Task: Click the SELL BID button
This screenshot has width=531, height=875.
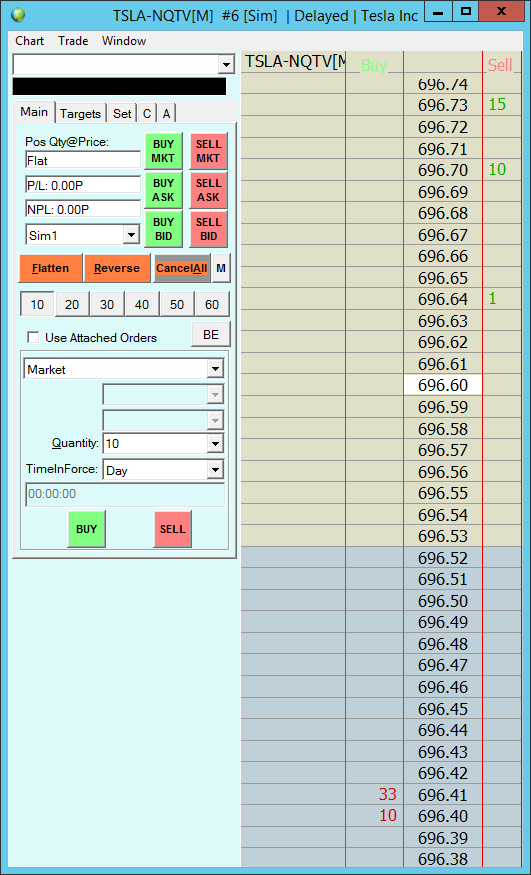Action: pos(209,229)
